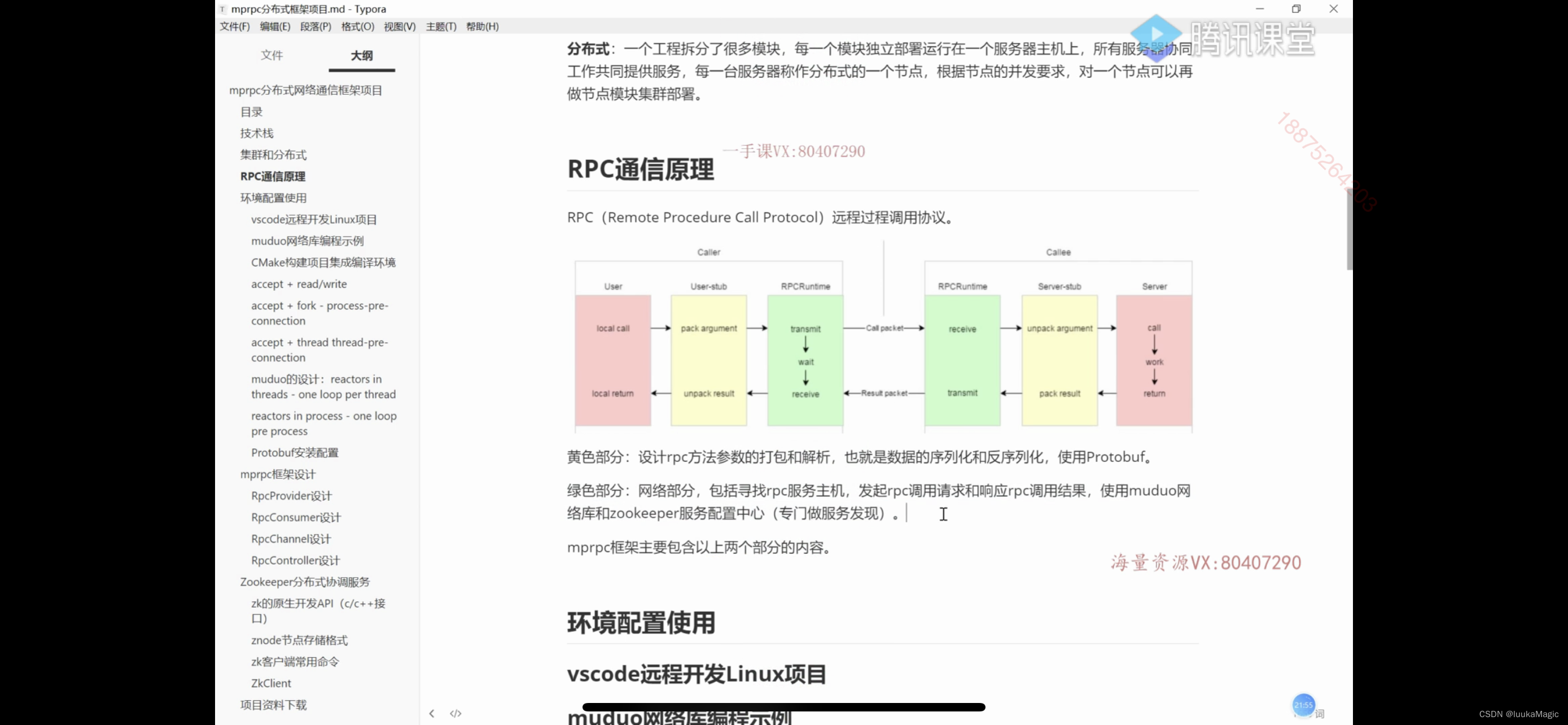Click 项目资料下载 outline link
The image size is (1568, 725).
[273, 703]
